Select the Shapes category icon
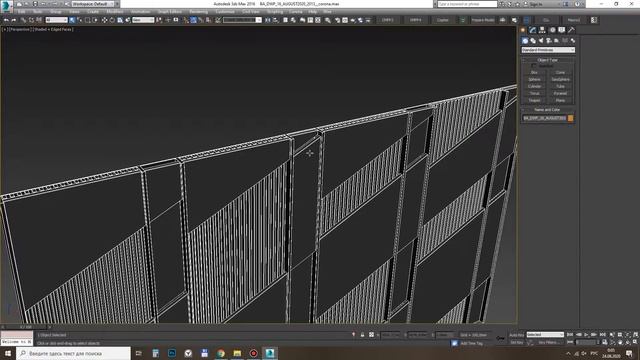The image size is (640, 360). point(533,41)
